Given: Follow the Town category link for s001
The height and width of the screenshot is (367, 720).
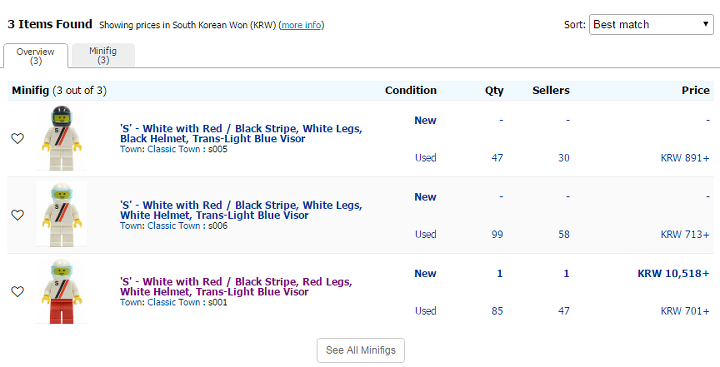Looking at the screenshot, I should point(131,302).
